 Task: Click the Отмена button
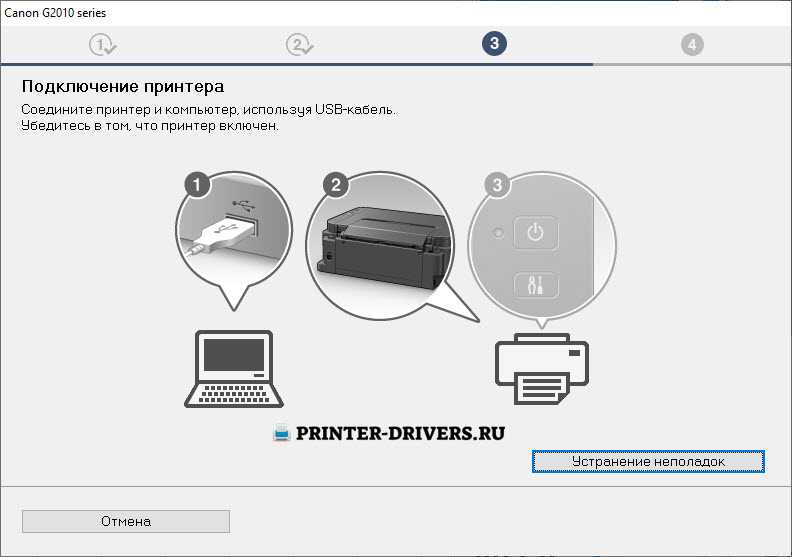126,521
